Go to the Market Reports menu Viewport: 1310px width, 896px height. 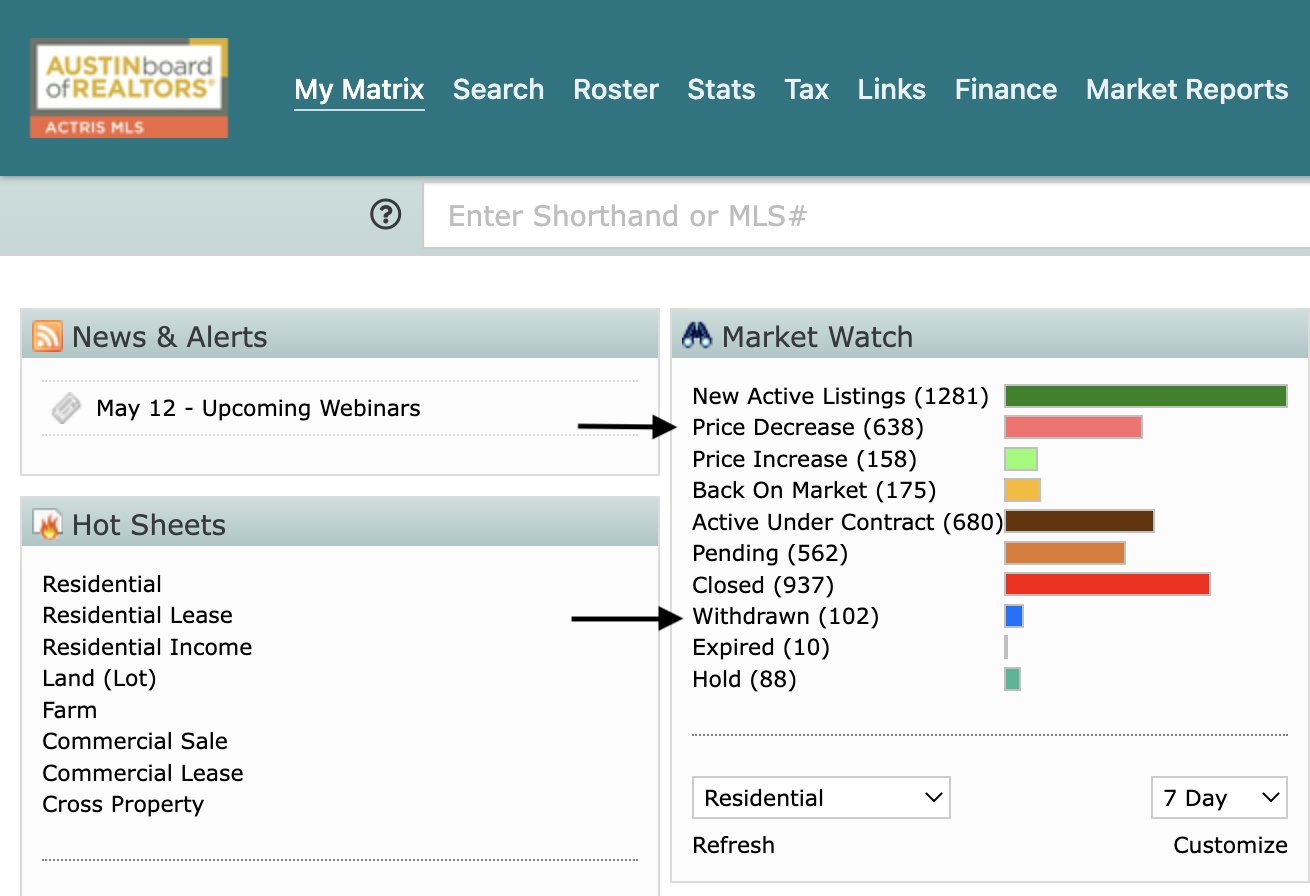1187,90
